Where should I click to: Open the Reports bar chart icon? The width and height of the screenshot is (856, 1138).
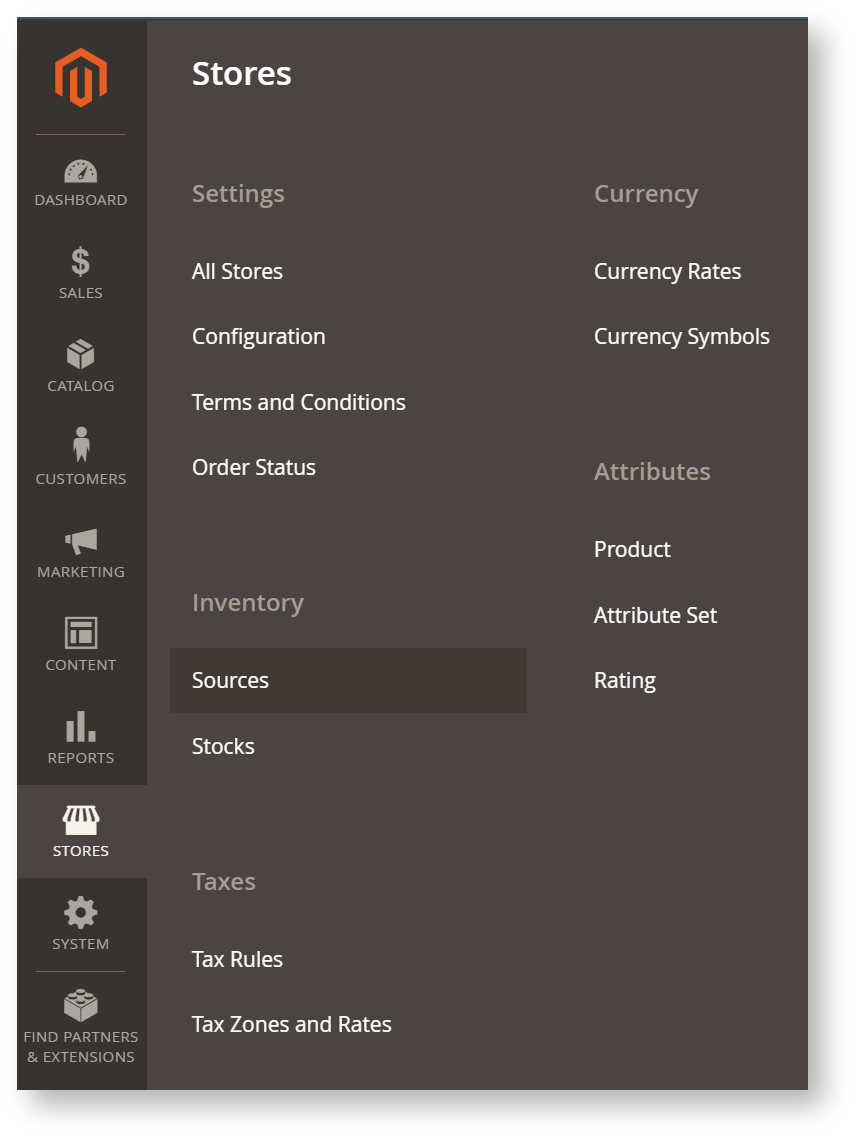click(x=81, y=727)
